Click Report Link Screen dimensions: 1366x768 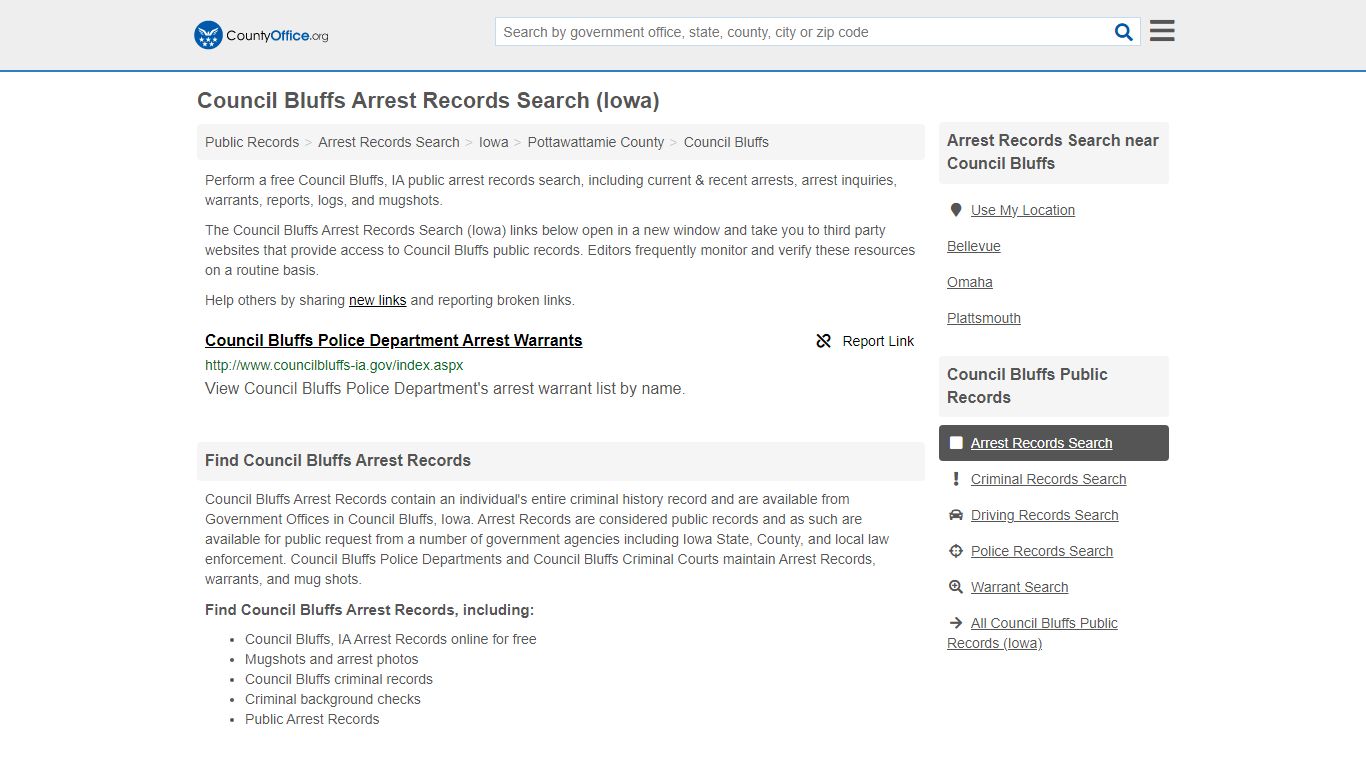(878, 341)
